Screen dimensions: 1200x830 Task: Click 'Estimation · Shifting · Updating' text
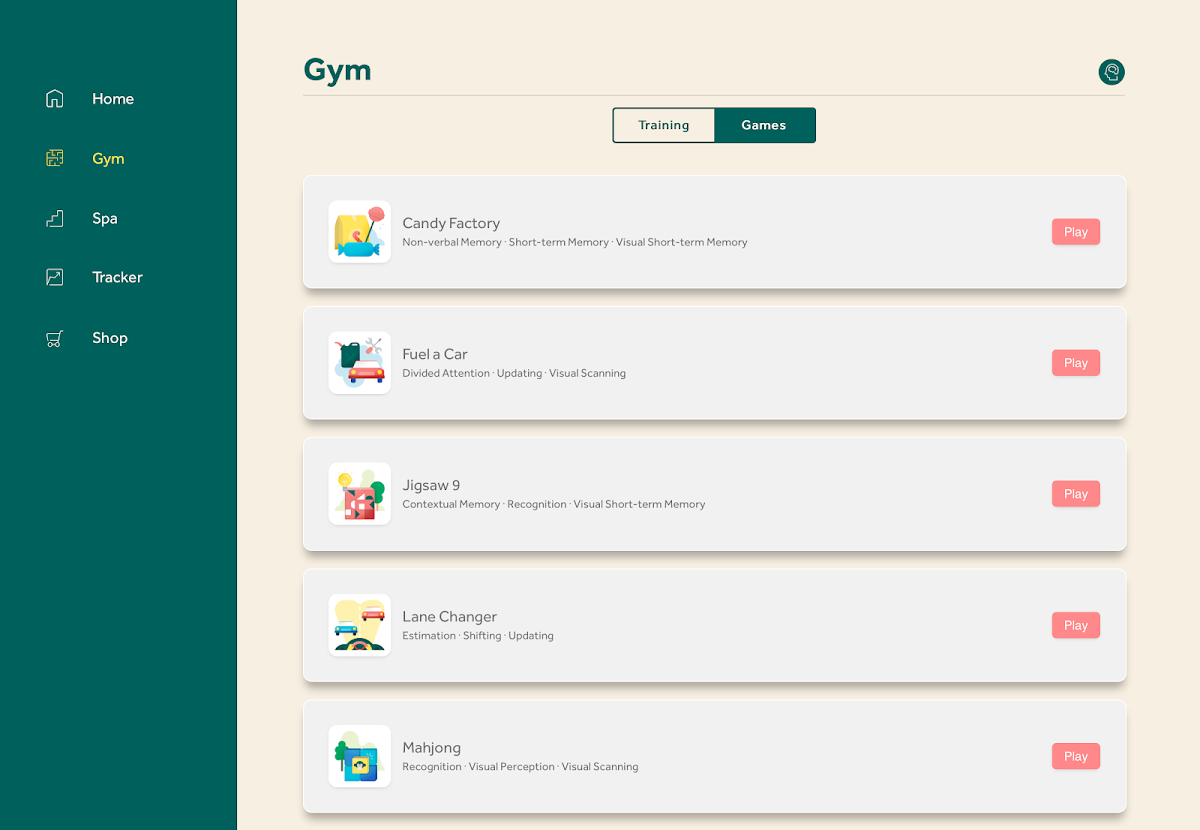[x=478, y=635]
